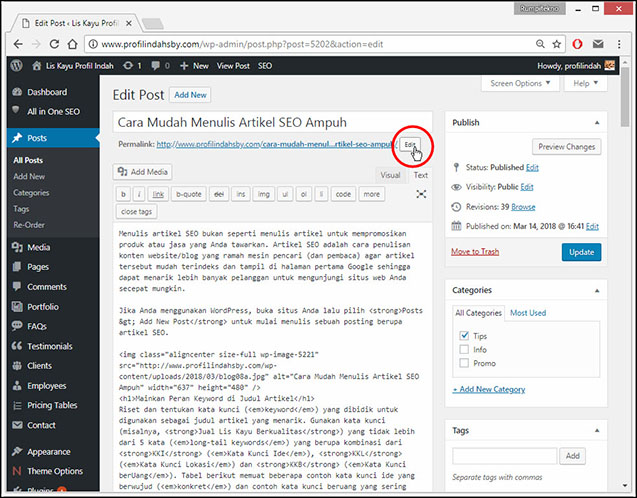
Task: Switch to the Visual editor tab
Action: click(390, 175)
